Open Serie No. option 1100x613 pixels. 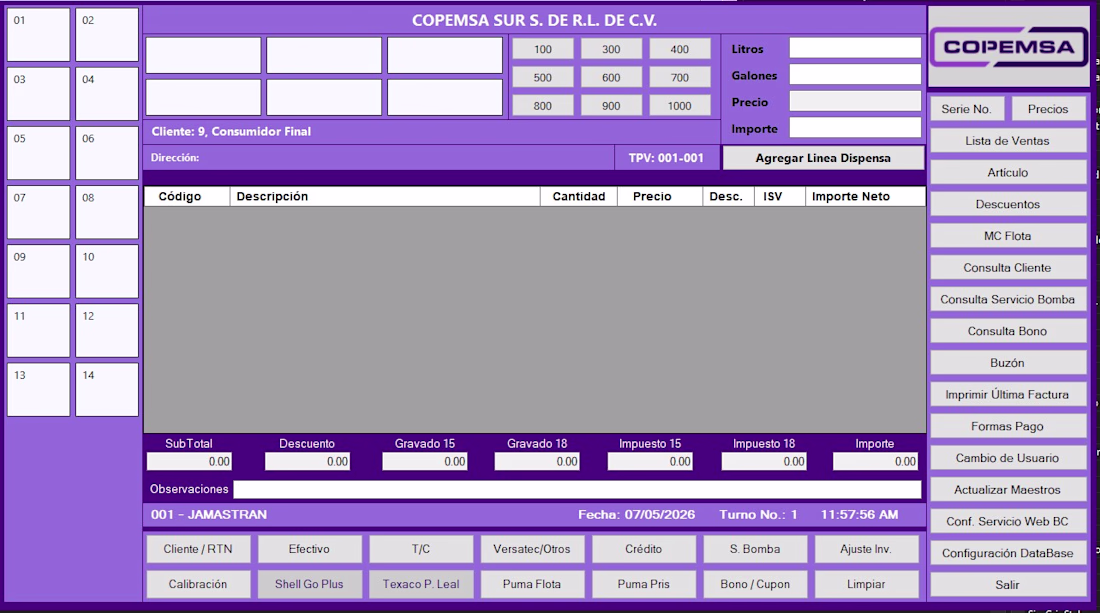(x=967, y=109)
